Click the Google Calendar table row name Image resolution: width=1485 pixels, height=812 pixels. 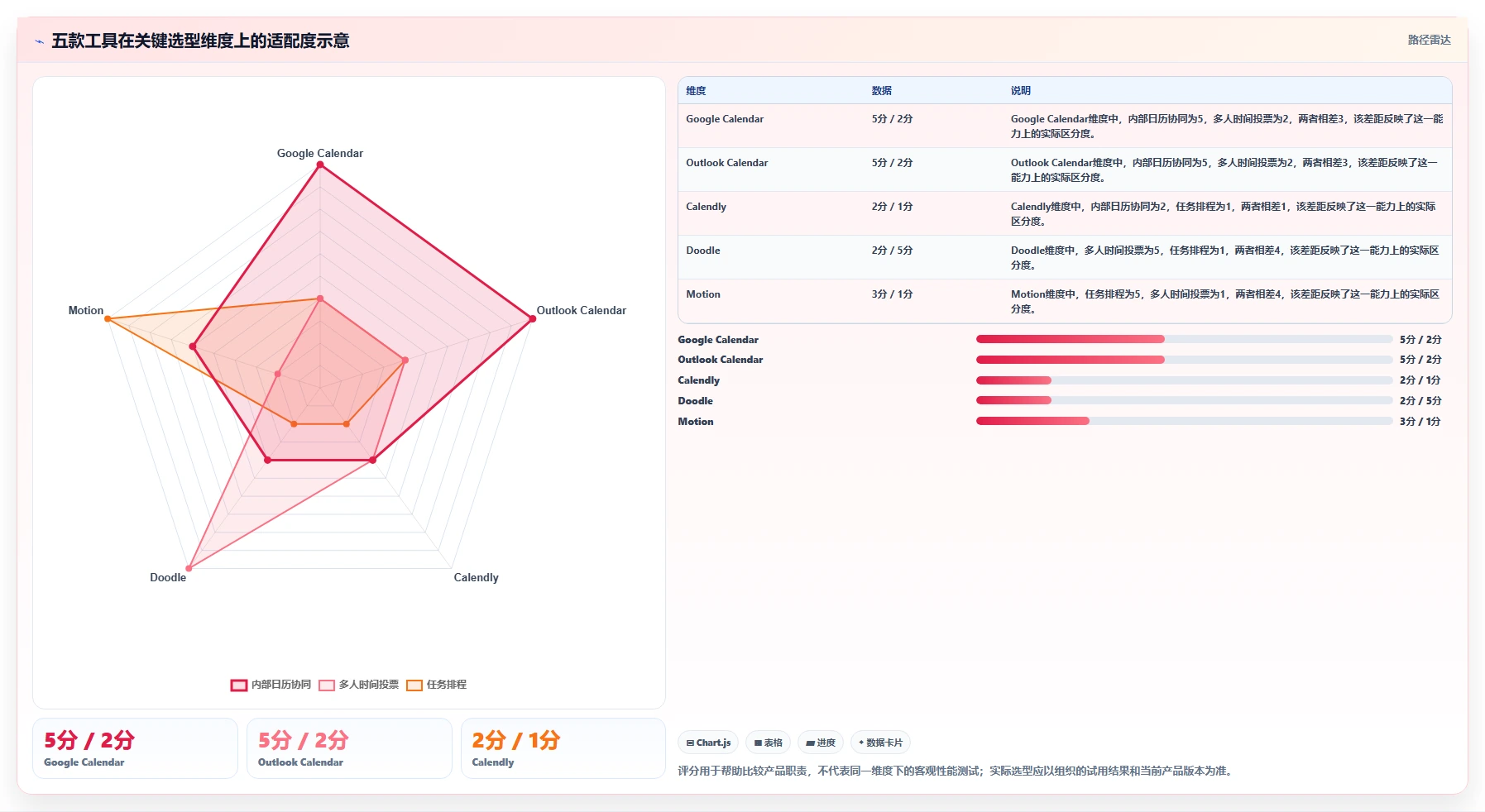(725, 119)
